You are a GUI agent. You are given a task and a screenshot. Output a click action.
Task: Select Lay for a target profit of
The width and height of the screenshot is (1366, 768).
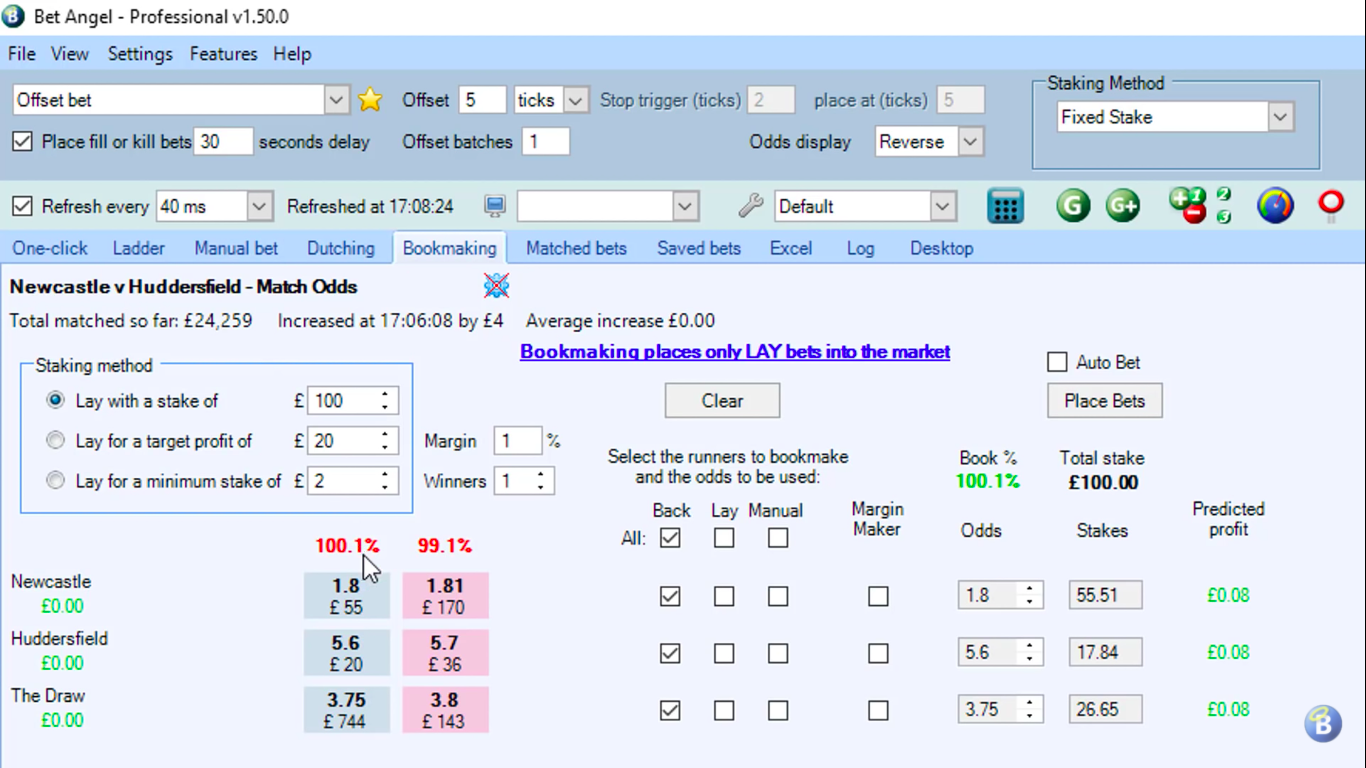click(x=56, y=440)
